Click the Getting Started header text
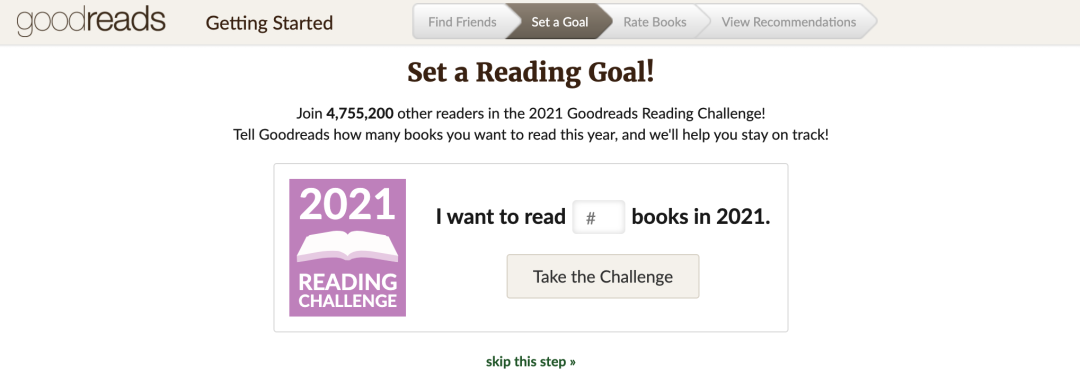Screen dimensions: 1080x379 269,23
